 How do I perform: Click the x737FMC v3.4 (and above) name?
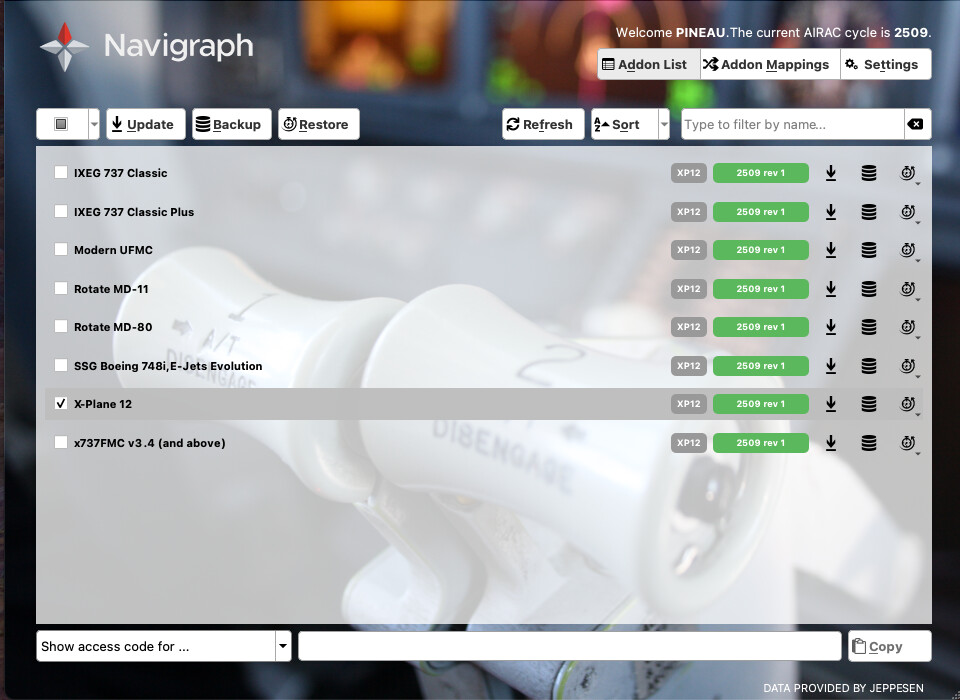(x=149, y=443)
